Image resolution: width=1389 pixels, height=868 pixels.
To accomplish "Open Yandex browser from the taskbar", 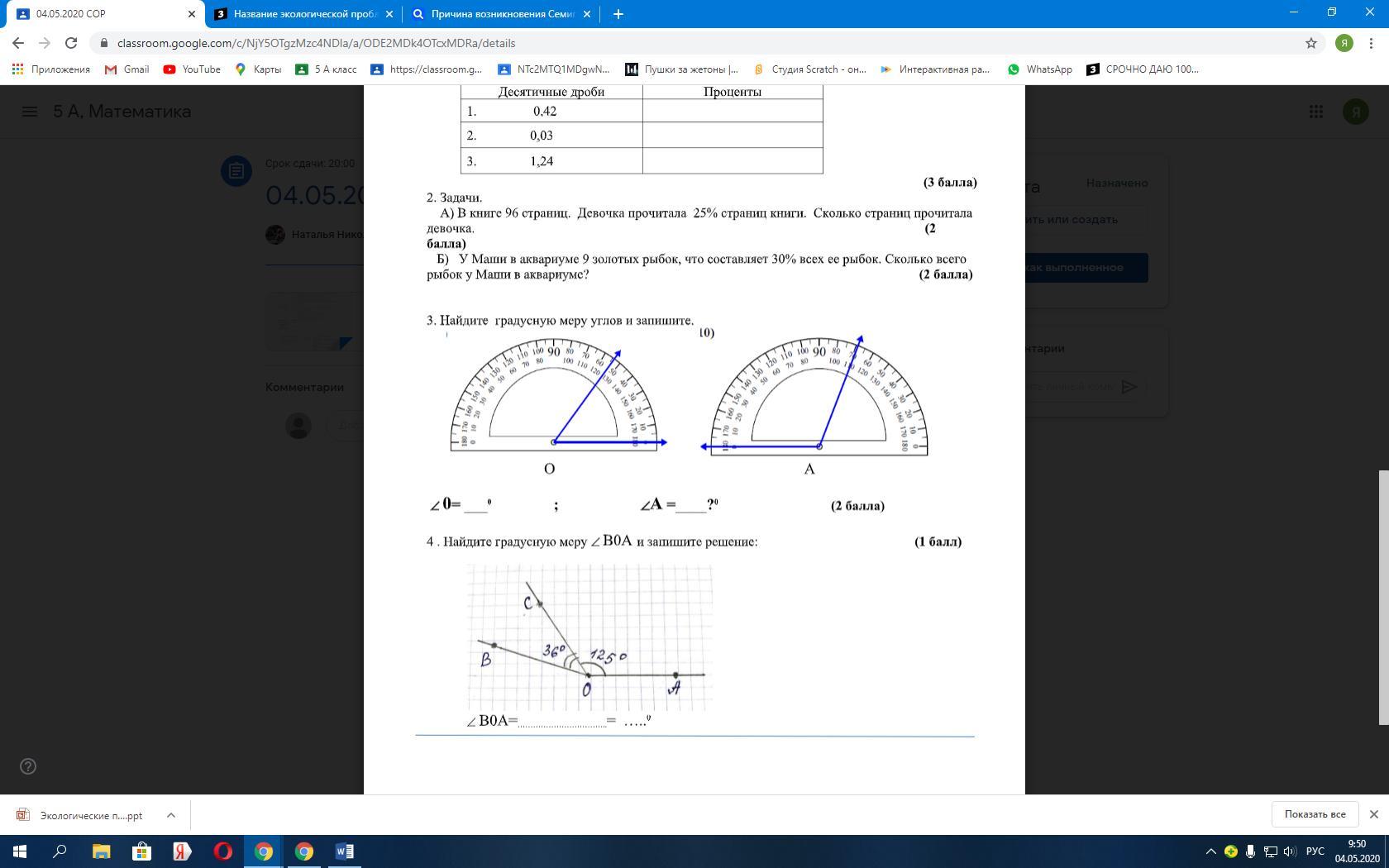I will 182,851.
